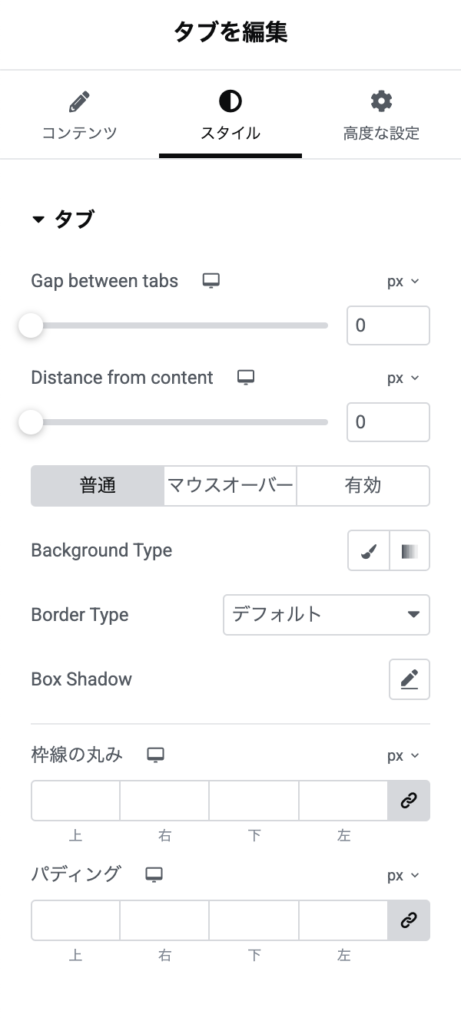Click responsive monitor icon beside Gap between tabs
Image resolution: width=461 pixels, height=1024 pixels.
[211, 281]
